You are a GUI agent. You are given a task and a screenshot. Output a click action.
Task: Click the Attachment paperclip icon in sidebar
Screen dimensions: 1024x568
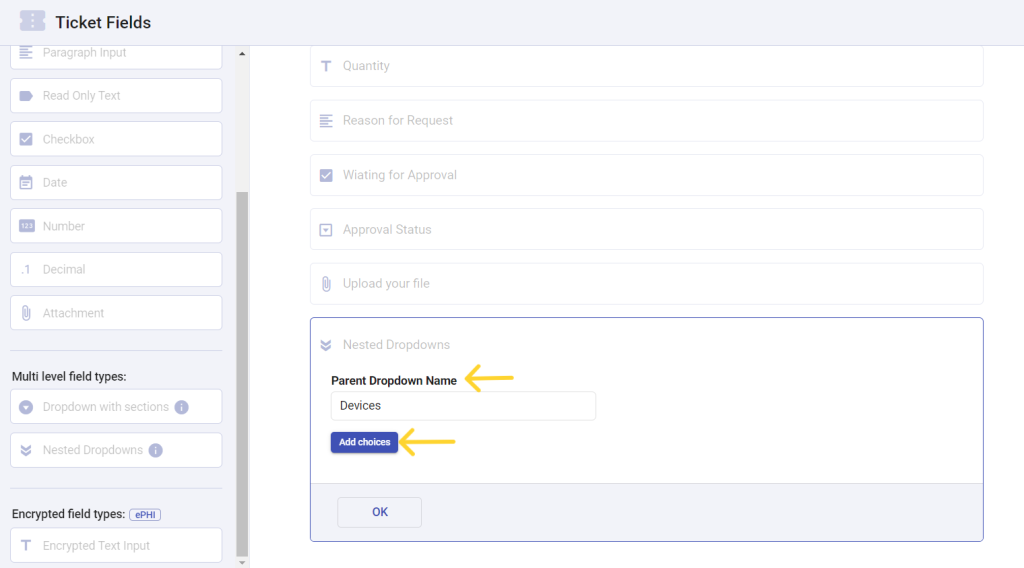(x=26, y=313)
